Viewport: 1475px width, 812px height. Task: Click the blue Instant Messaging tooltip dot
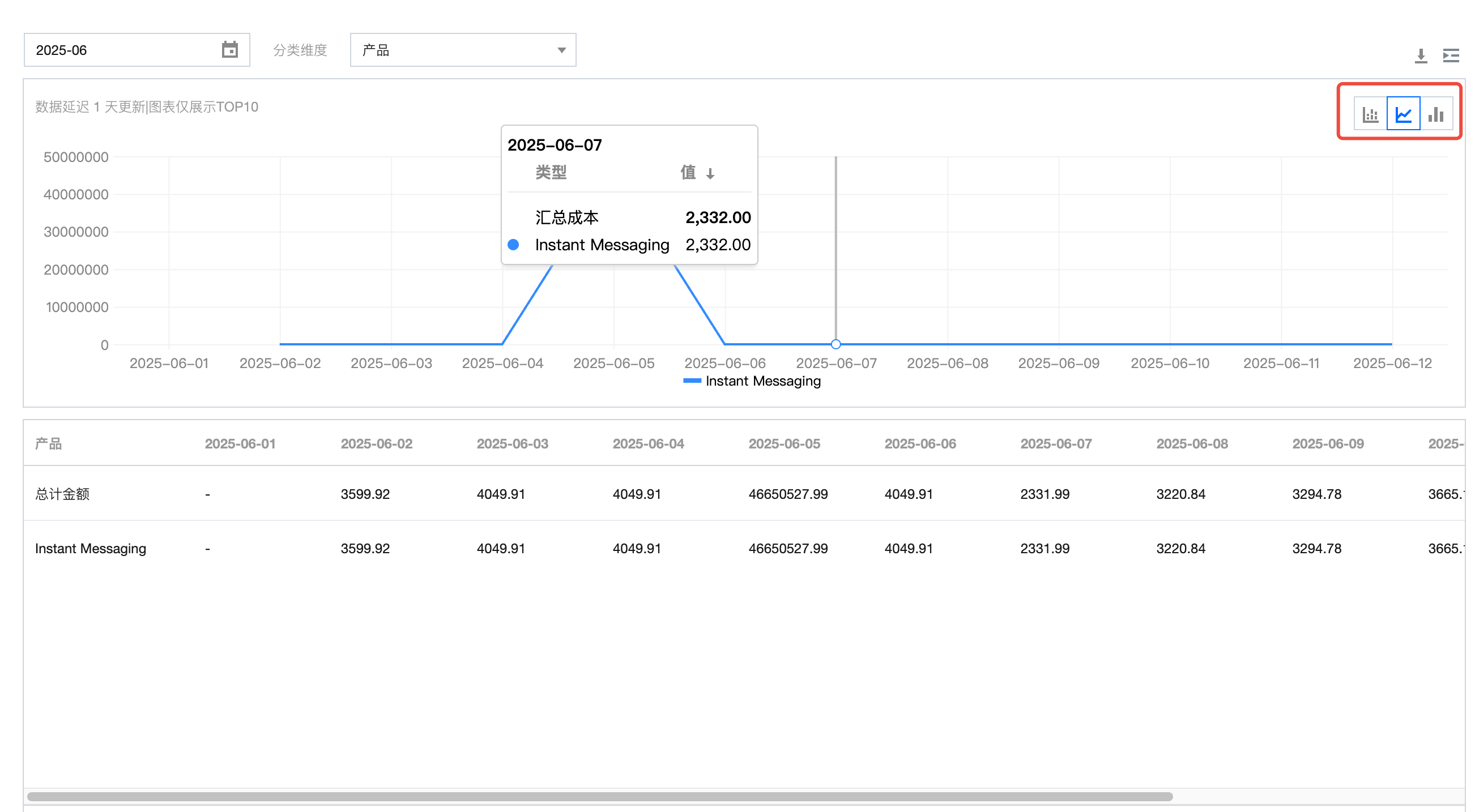(x=513, y=245)
